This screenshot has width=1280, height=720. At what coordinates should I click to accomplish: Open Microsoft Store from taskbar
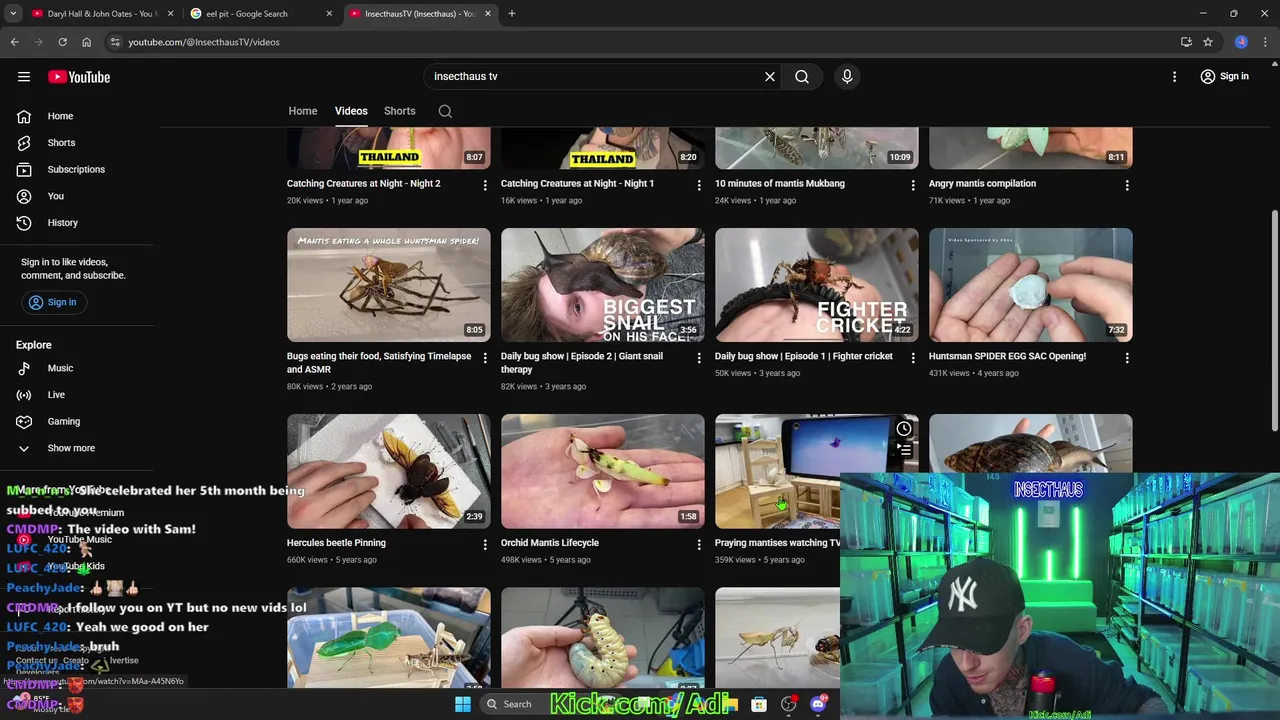click(760, 704)
